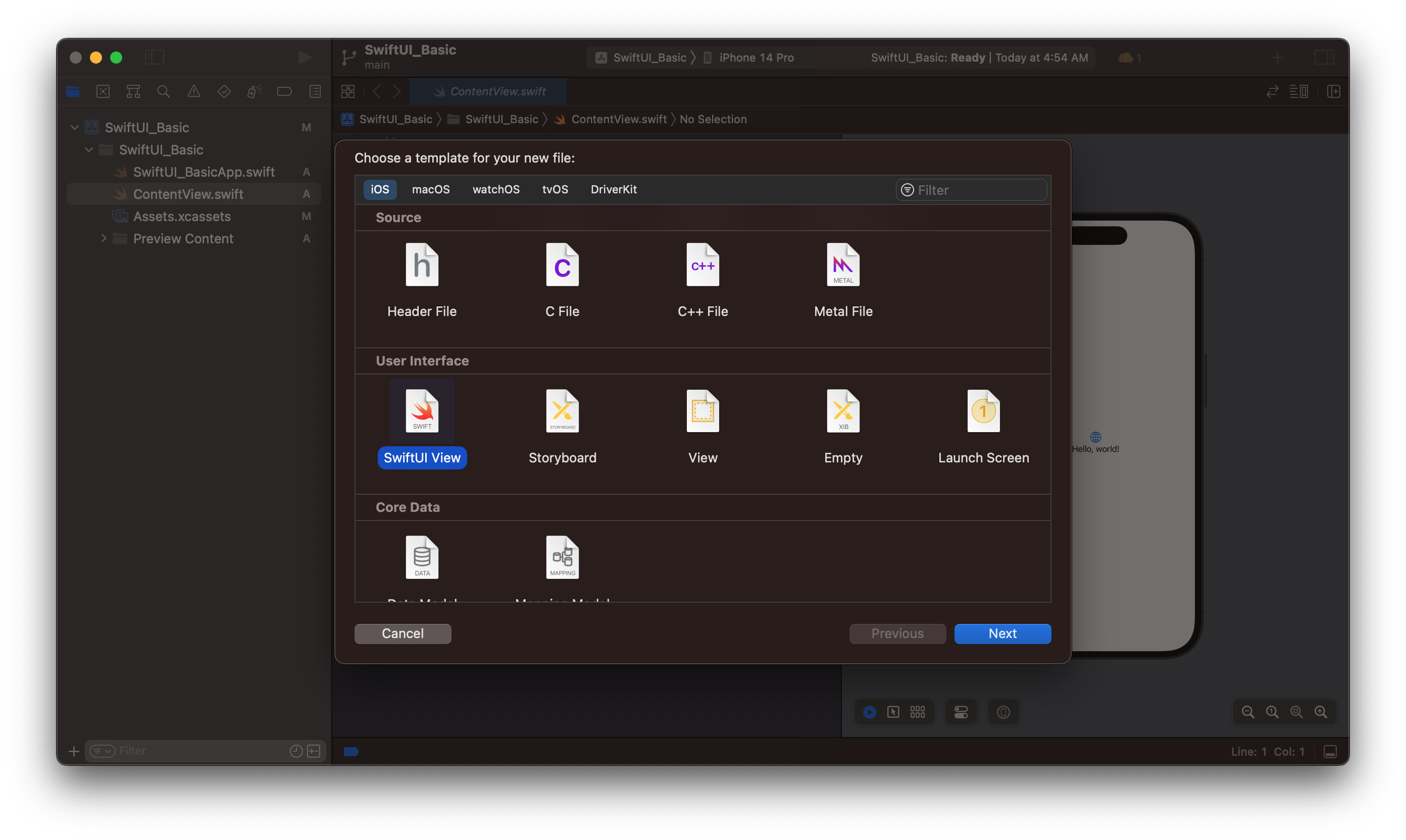Collapse the SwiftUI_Basic group folder
This screenshot has width=1406, height=840.
[89, 149]
